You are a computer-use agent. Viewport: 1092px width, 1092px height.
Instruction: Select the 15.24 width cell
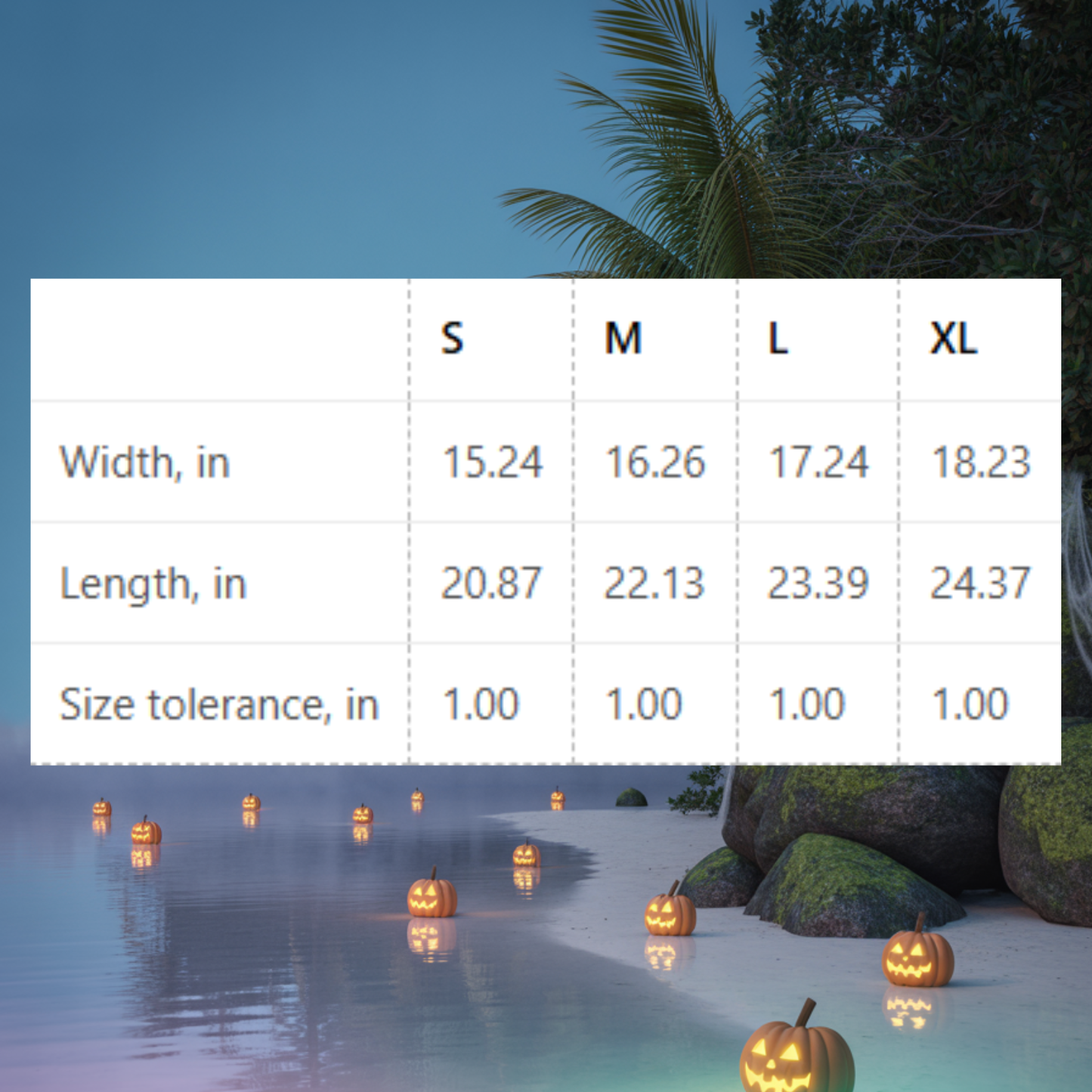492,462
